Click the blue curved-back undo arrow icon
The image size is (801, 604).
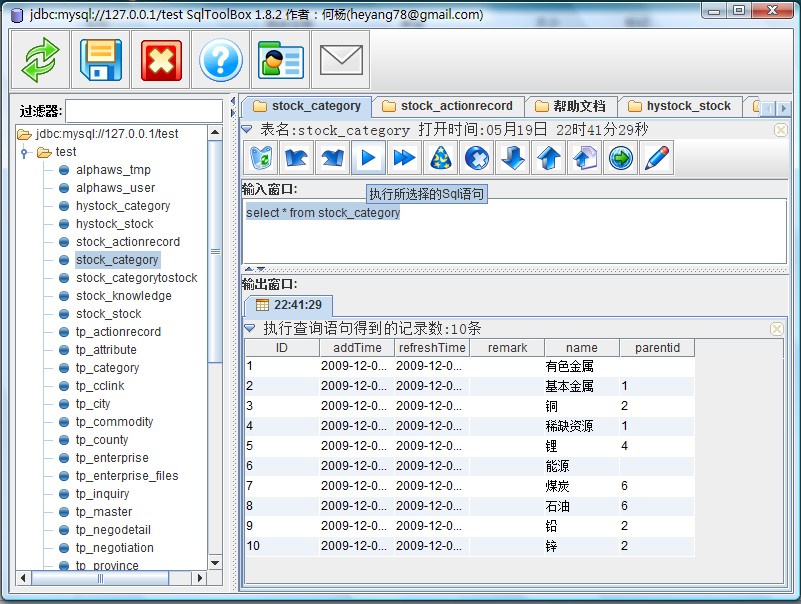click(297, 158)
